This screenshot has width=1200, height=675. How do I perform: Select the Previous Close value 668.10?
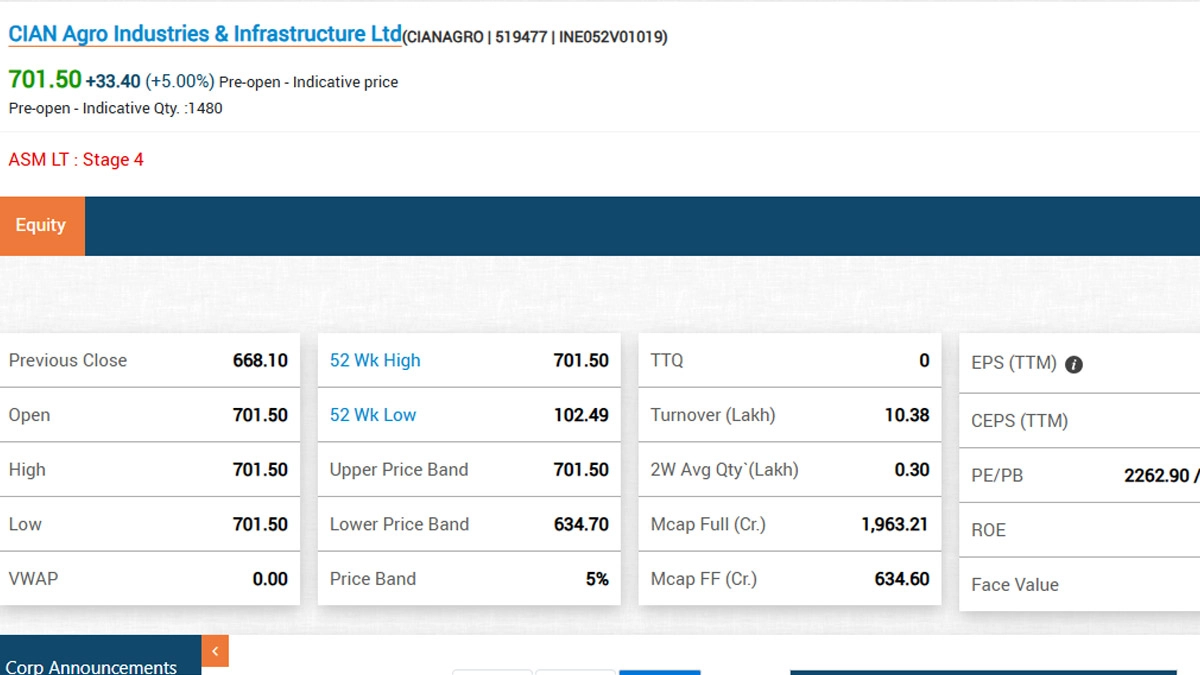tap(260, 361)
